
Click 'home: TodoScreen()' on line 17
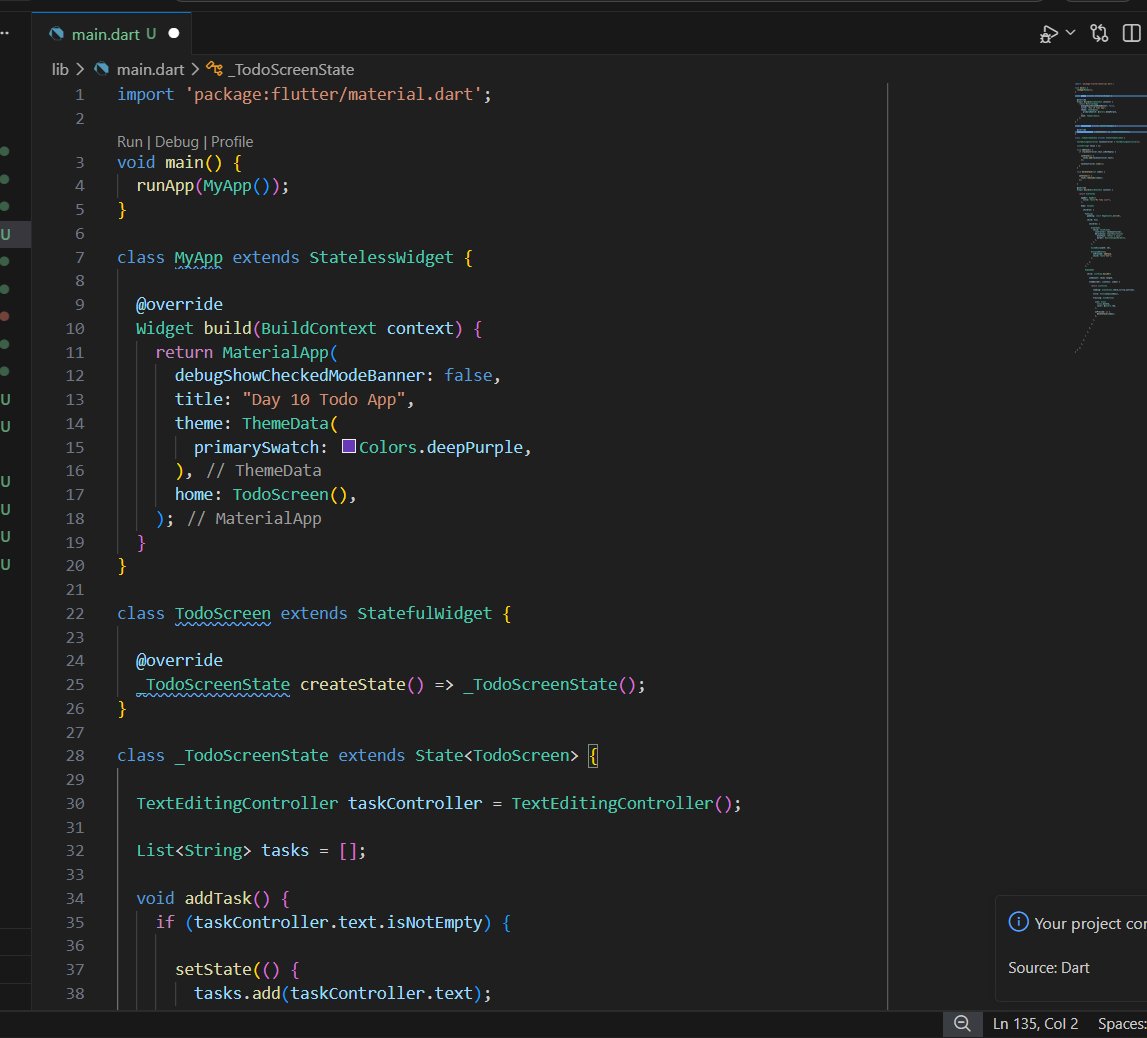click(260, 494)
